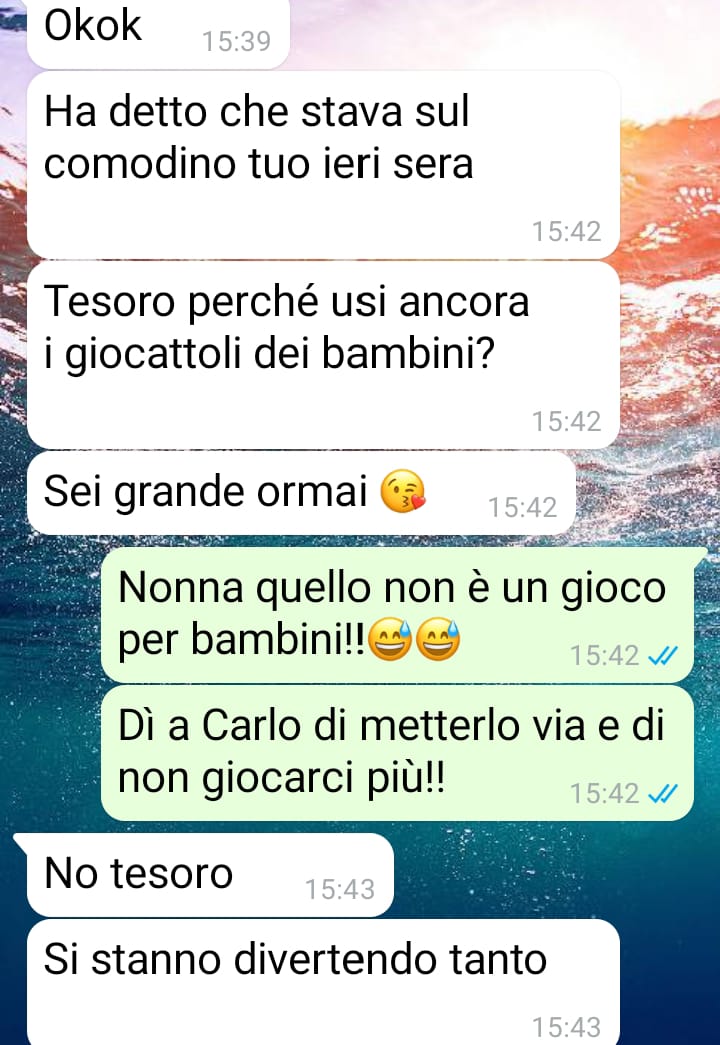Click the 15:39 timestamp on Okok message
The image size is (720, 1045).
(237, 41)
